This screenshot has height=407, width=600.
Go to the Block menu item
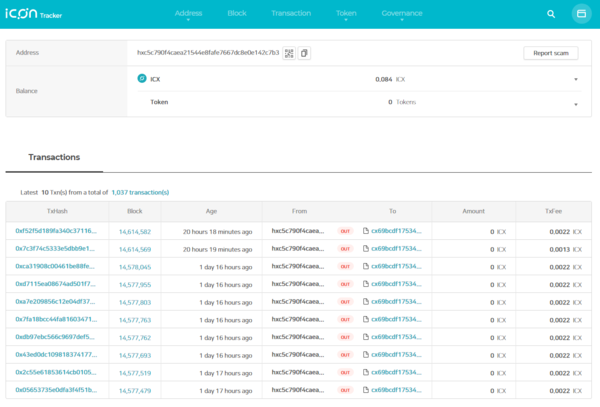click(x=237, y=13)
